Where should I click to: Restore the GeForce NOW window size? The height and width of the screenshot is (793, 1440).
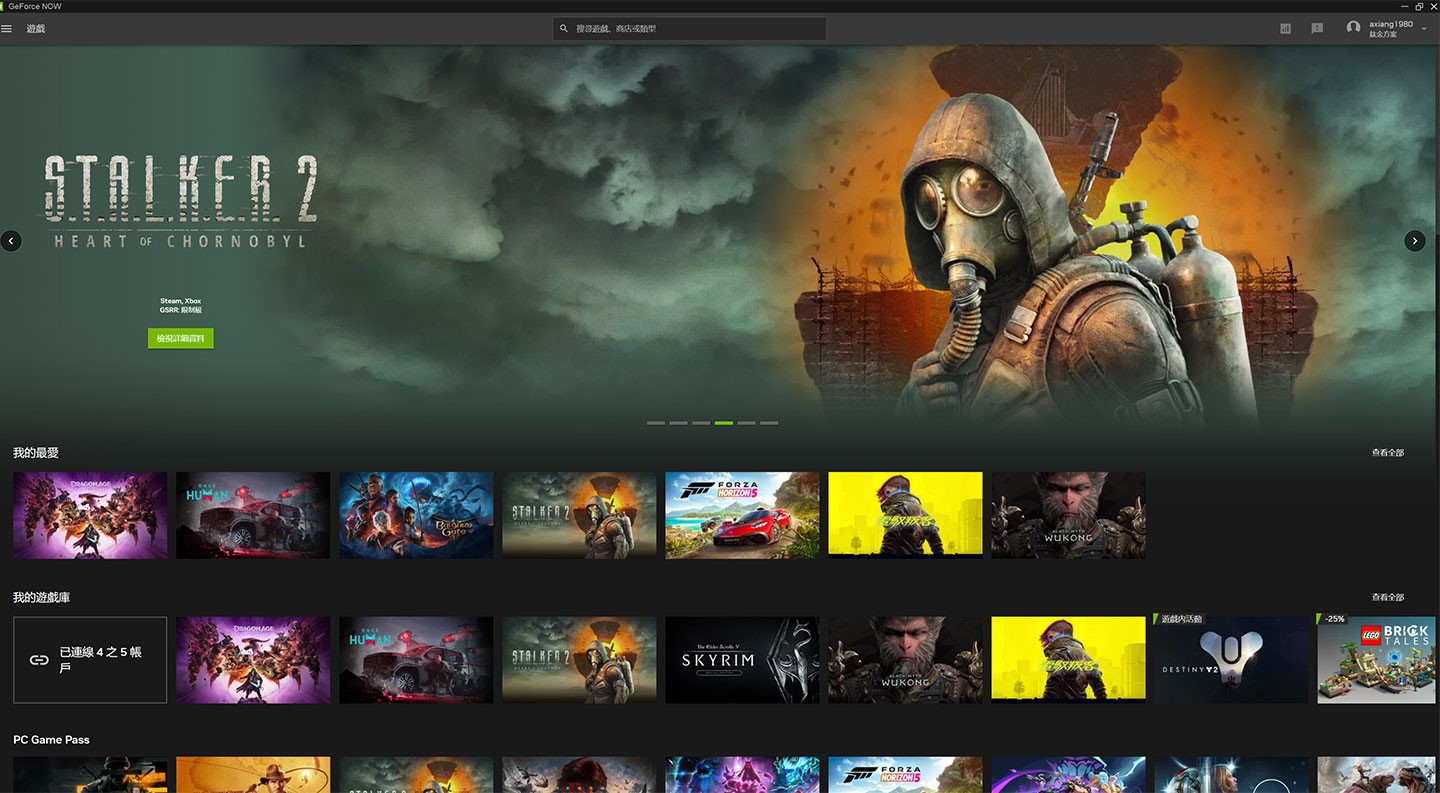pos(1419,6)
